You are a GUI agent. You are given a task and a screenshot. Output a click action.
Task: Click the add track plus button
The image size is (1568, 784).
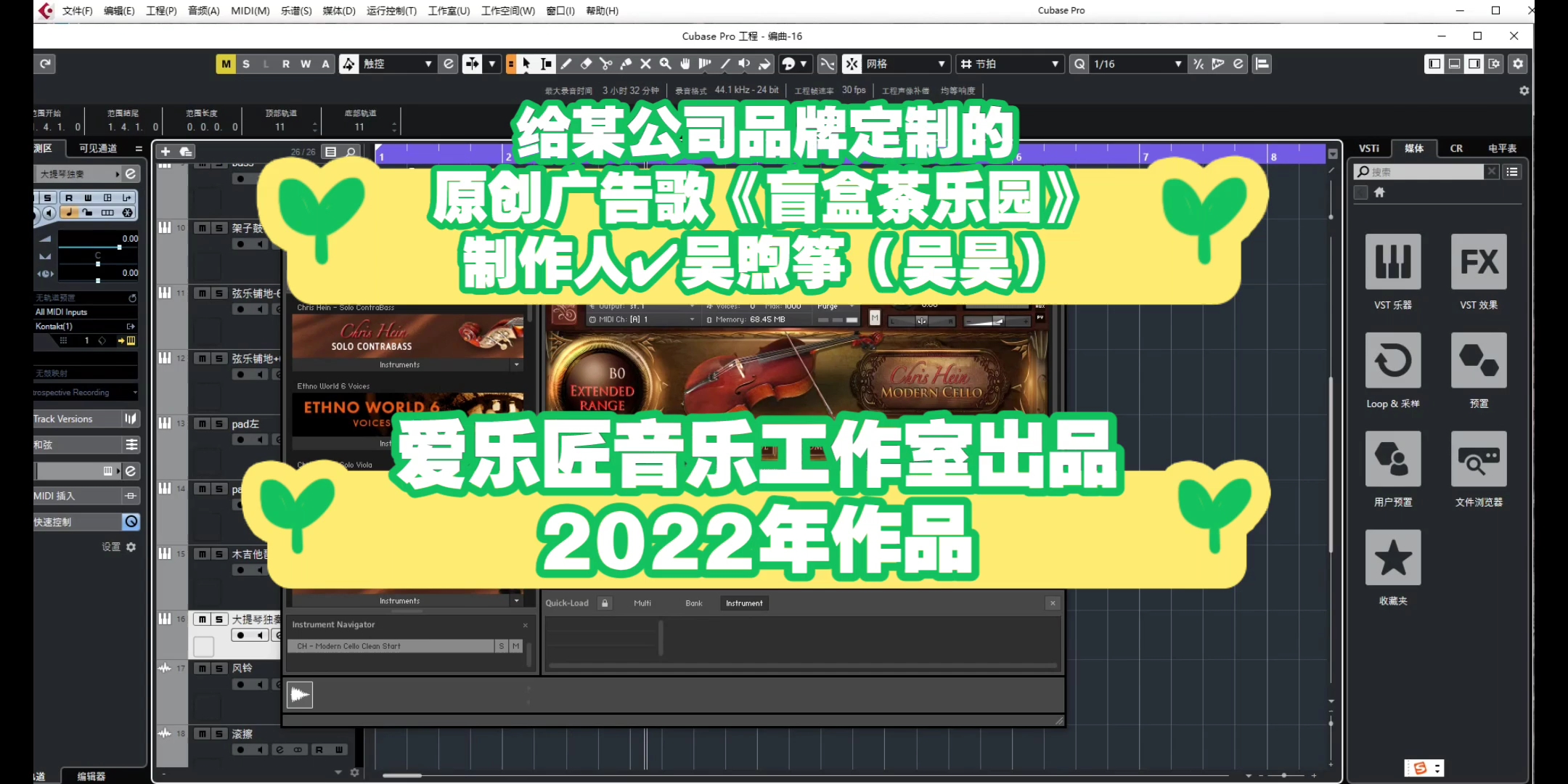point(166,152)
